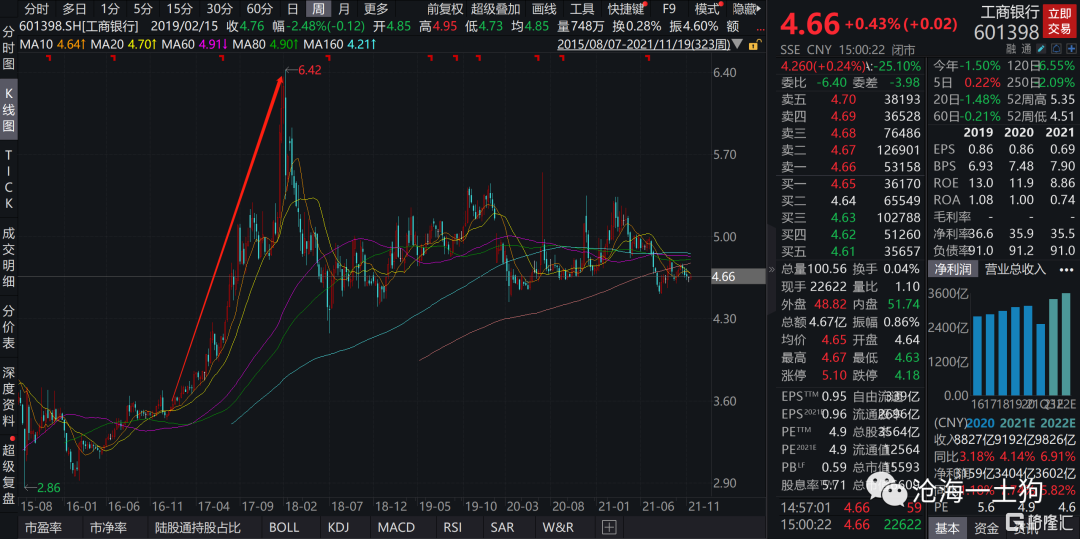
Task: Switch chart to 周 weekly period
Action: [318, 8]
